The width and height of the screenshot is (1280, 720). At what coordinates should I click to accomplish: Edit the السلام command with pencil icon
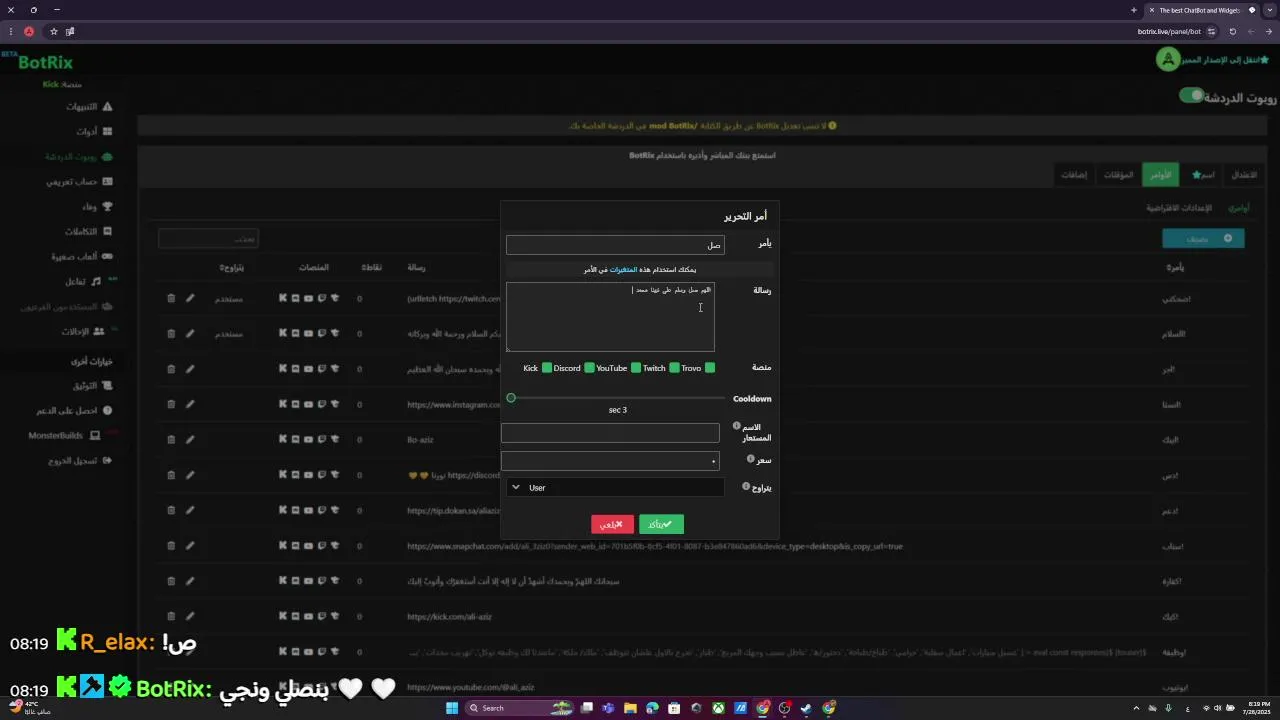tap(190, 334)
